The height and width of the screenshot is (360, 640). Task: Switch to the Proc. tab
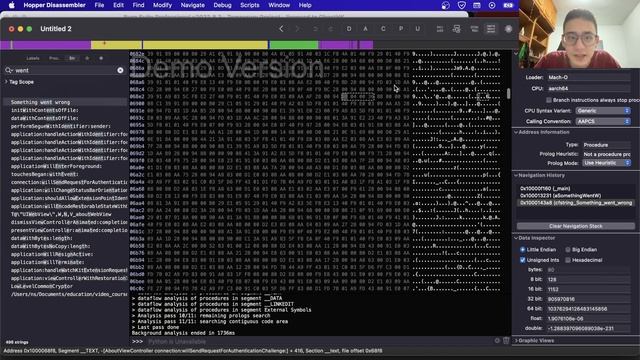[53, 58]
